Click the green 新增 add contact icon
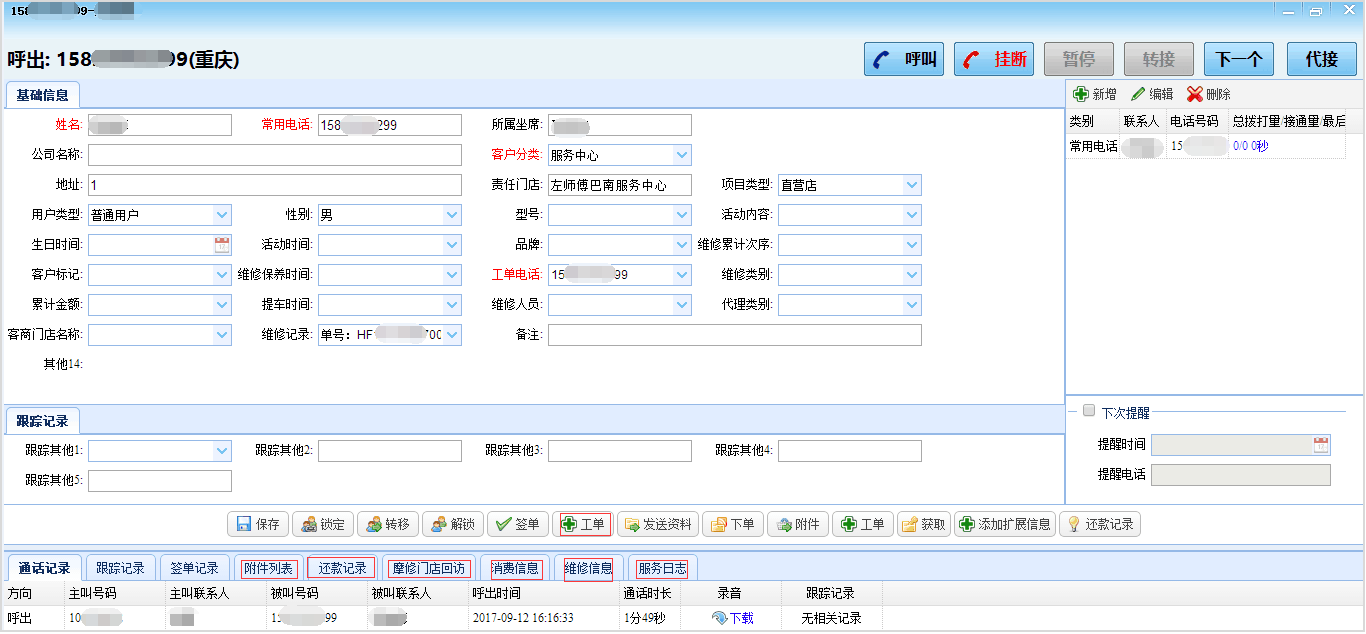 (1081, 94)
